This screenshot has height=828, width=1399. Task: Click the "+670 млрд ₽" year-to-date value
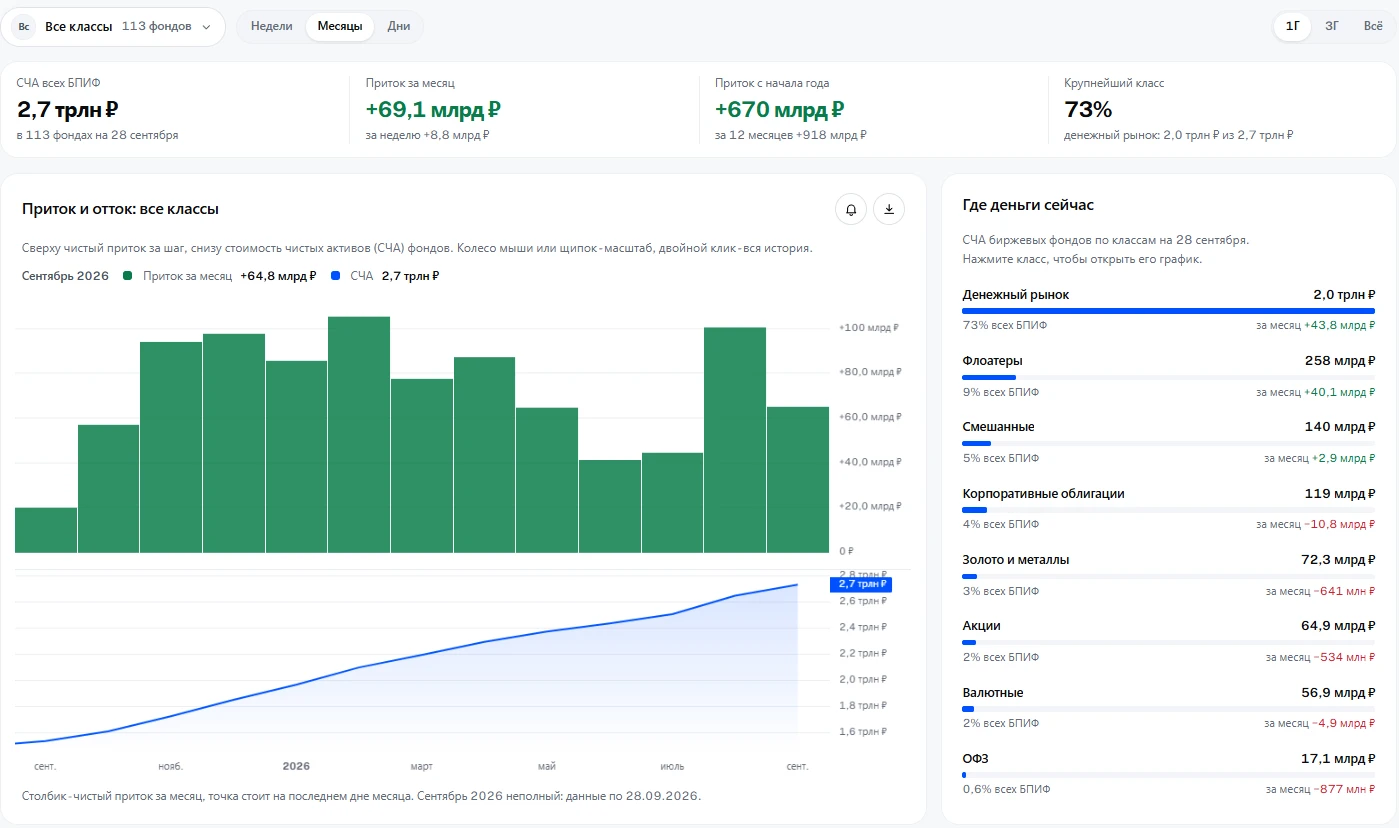[780, 110]
